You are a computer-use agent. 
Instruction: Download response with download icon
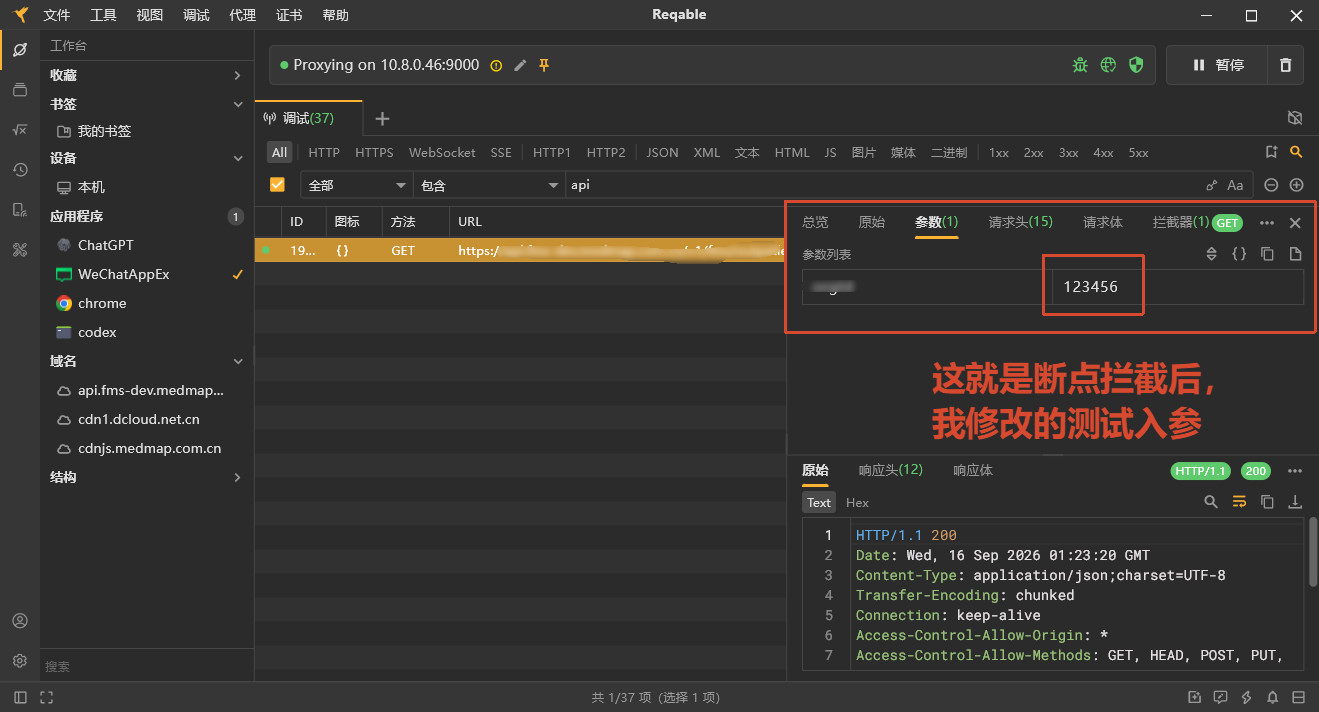pos(1295,502)
